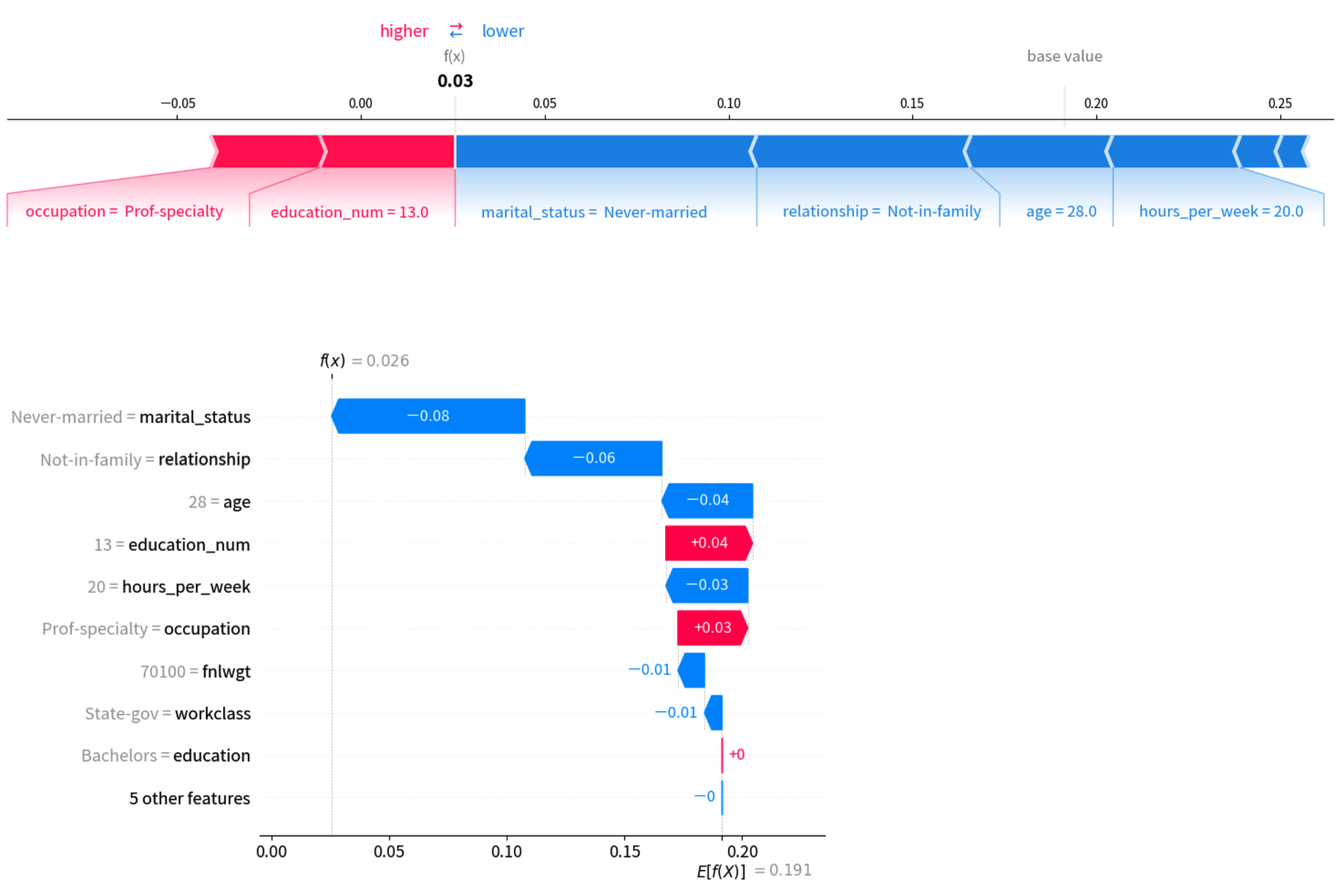Click the bold 0.03 f(x) value
The image size is (1344, 896).
(x=455, y=81)
